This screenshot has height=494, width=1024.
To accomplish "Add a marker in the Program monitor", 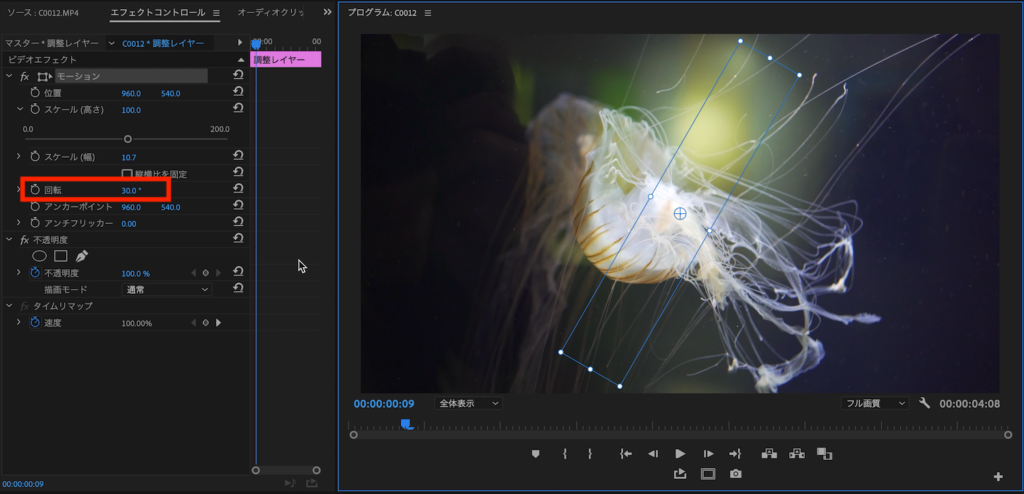I will [535, 453].
